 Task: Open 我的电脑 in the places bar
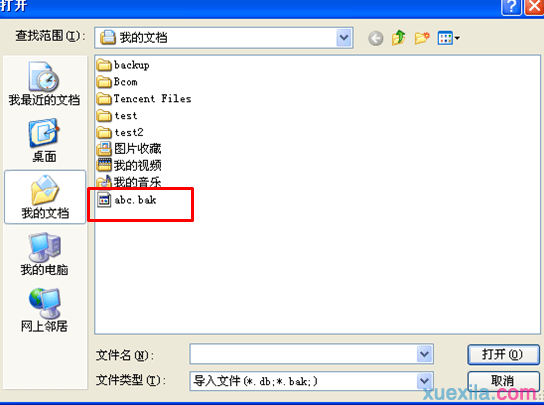44,254
